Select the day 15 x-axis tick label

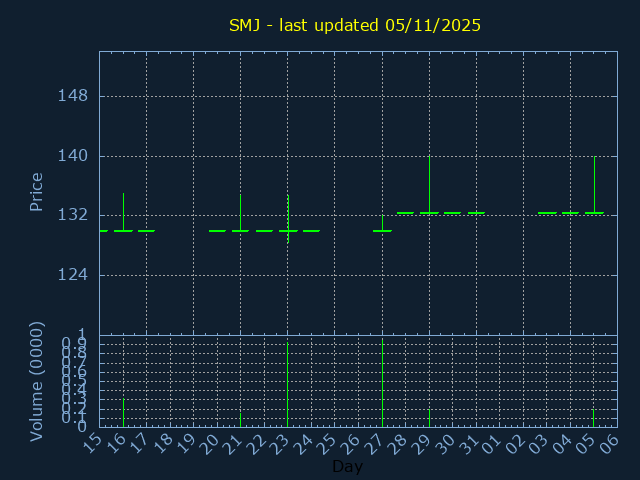pyautogui.click(x=92, y=442)
